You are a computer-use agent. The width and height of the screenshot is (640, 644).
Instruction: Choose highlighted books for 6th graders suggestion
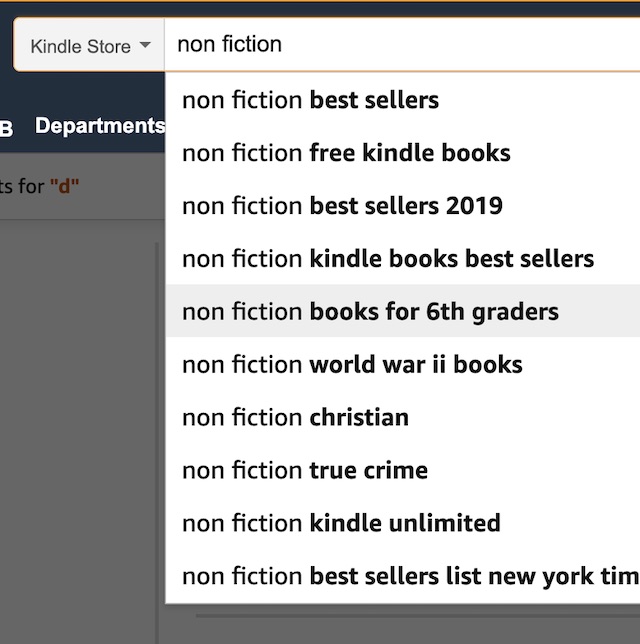403,311
